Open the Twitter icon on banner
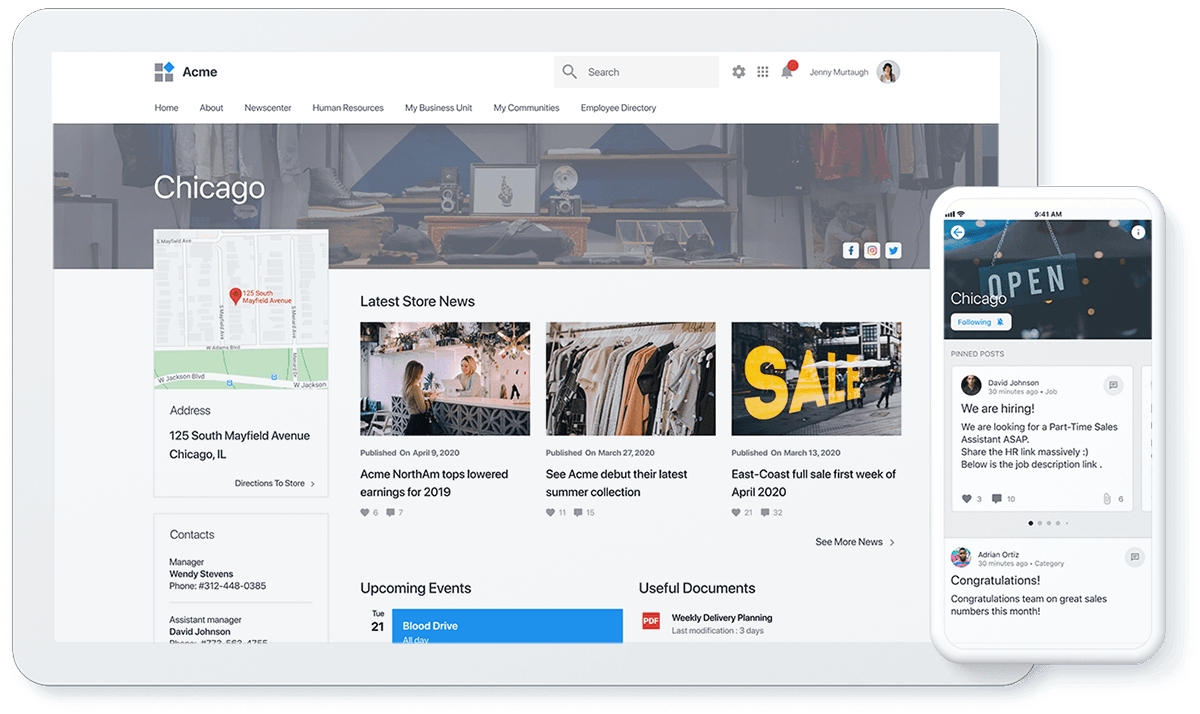This screenshot has width=1200, height=714. 893,251
